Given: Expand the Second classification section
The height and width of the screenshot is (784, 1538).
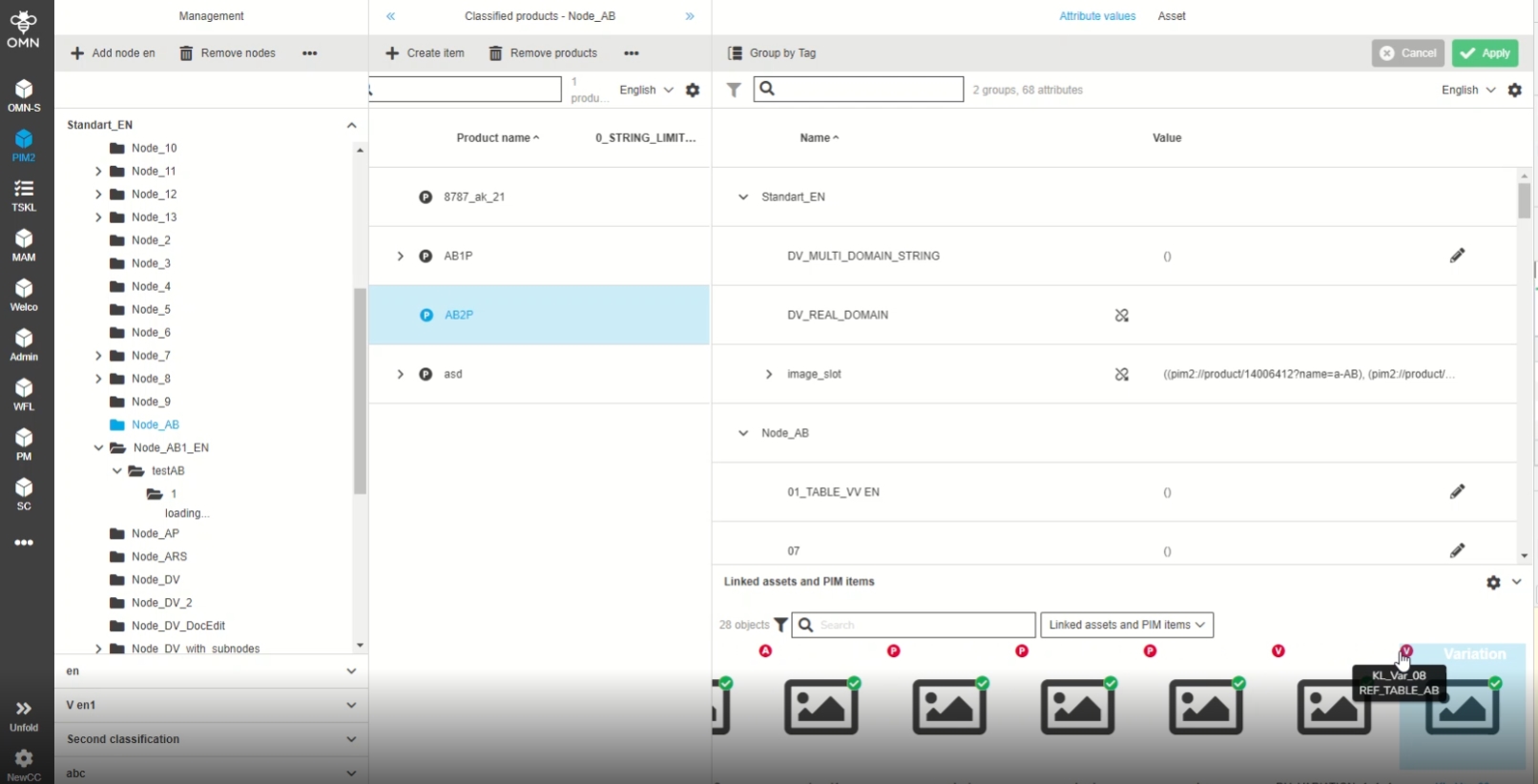Looking at the screenshot, I should [x=351, y=739].
